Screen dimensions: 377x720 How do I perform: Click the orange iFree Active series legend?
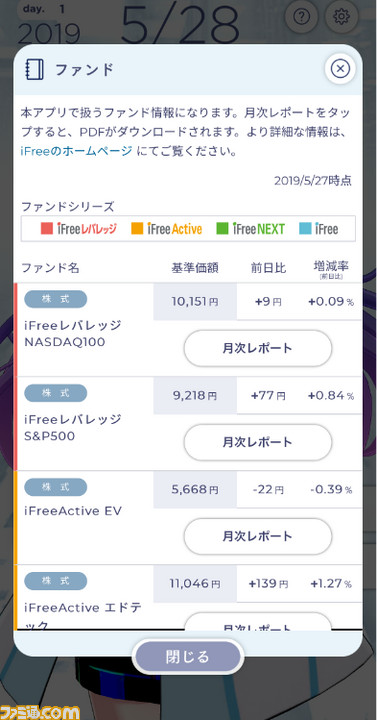click(x=167, y=229)
